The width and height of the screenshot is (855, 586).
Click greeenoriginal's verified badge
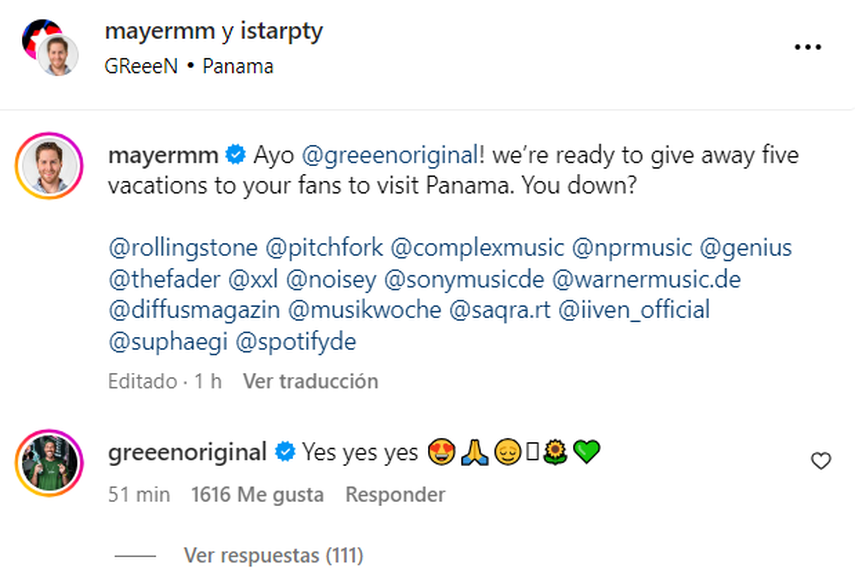(286, 452)
